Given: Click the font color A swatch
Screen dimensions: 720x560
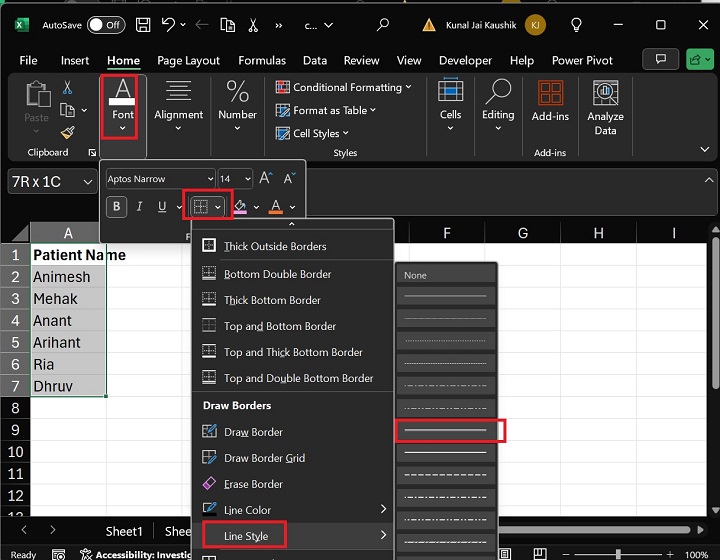Looking at the screenshot, I should point(275,207).
